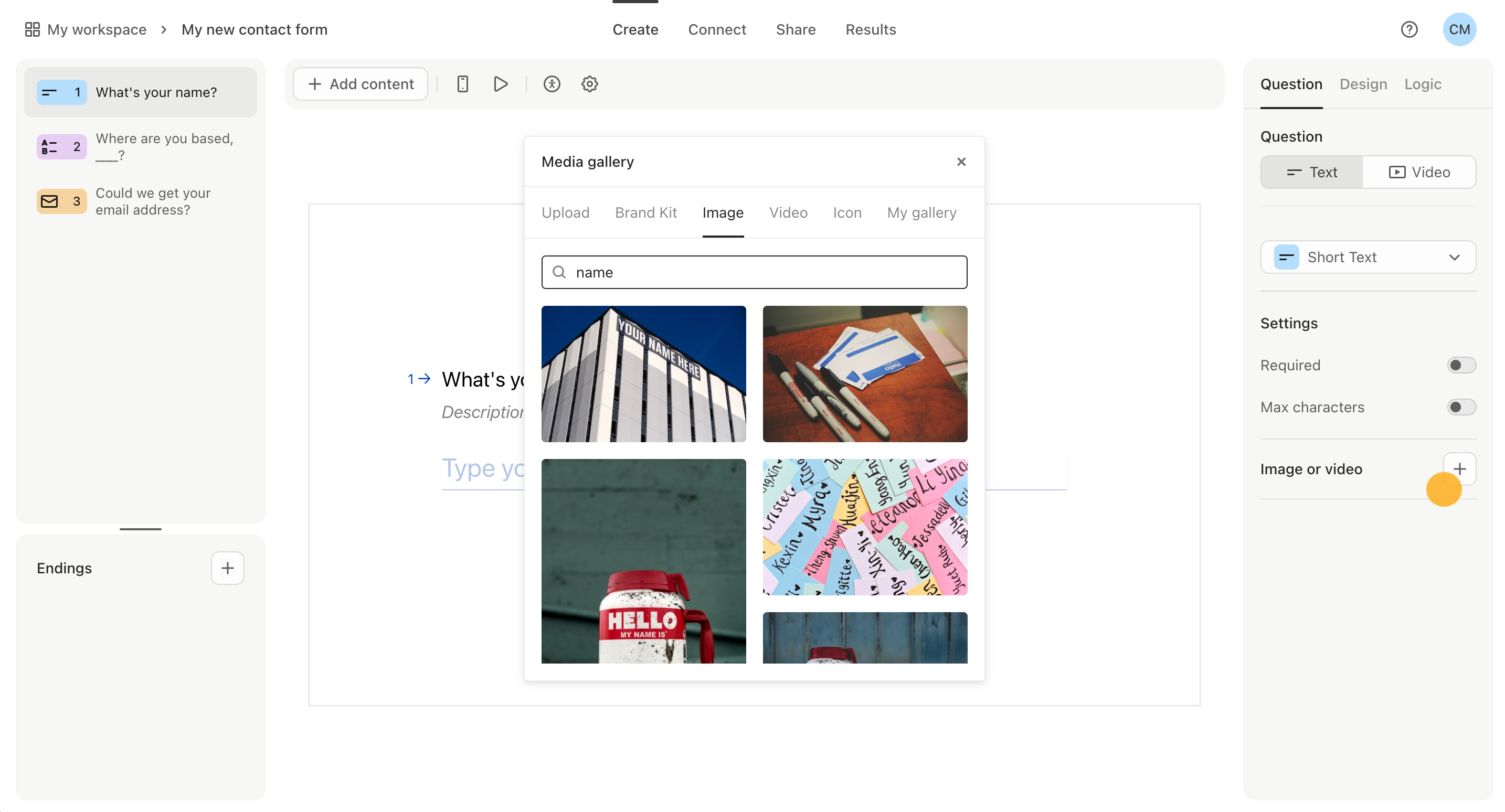The image size is (1505, 812).
Task: Switch question format to Video
Action: [1418, 173]
